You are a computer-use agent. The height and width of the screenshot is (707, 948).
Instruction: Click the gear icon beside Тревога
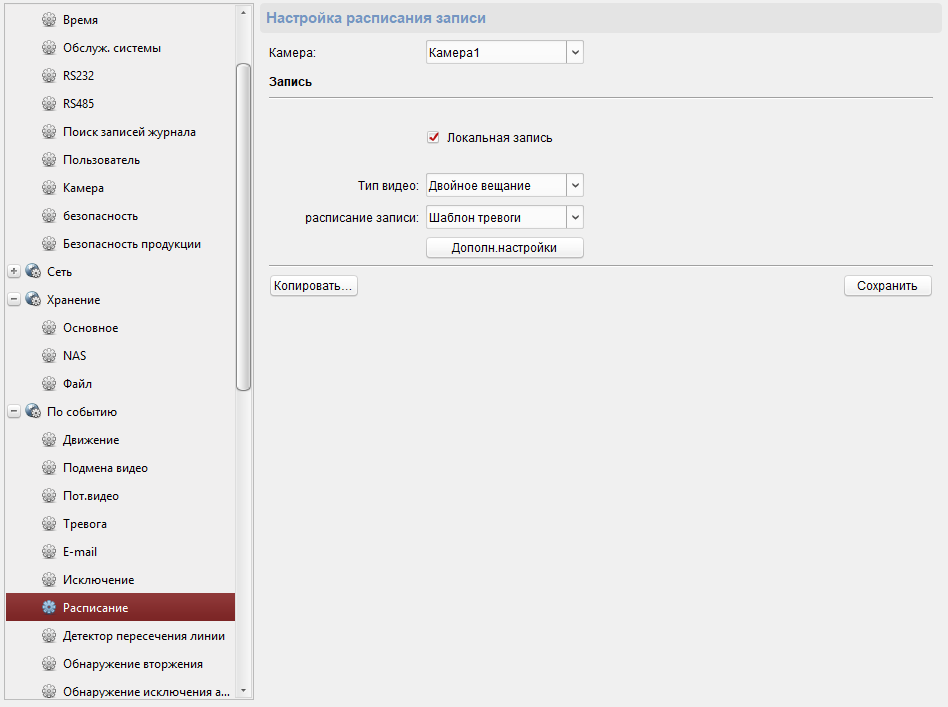(49, 524)
